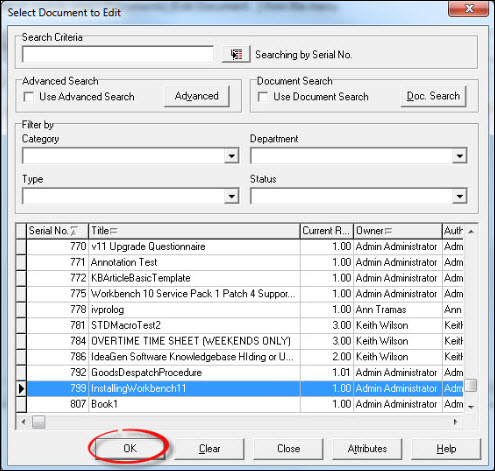Open the Type filter dropdown
This screenshot has width=495, height=471.
[x=231, y=196]
